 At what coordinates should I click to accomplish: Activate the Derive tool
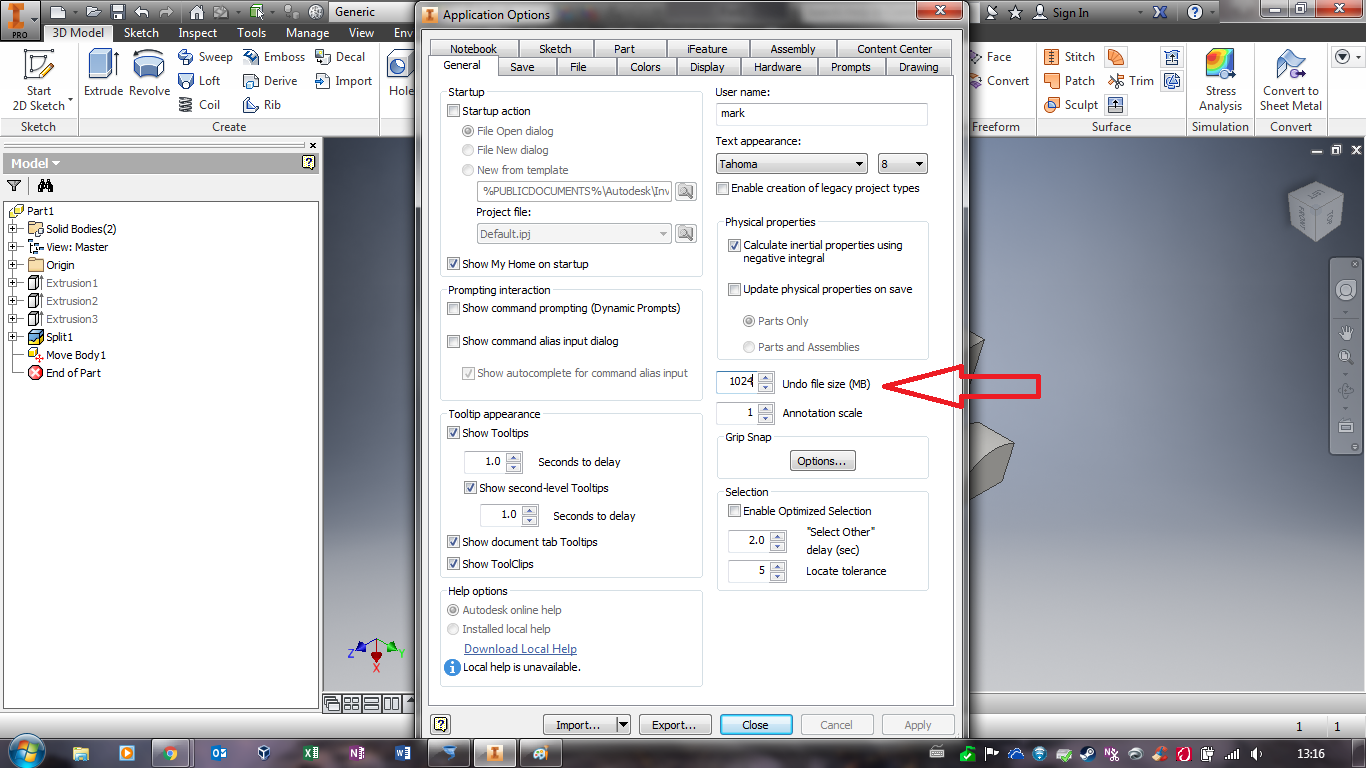pos(270,81)
